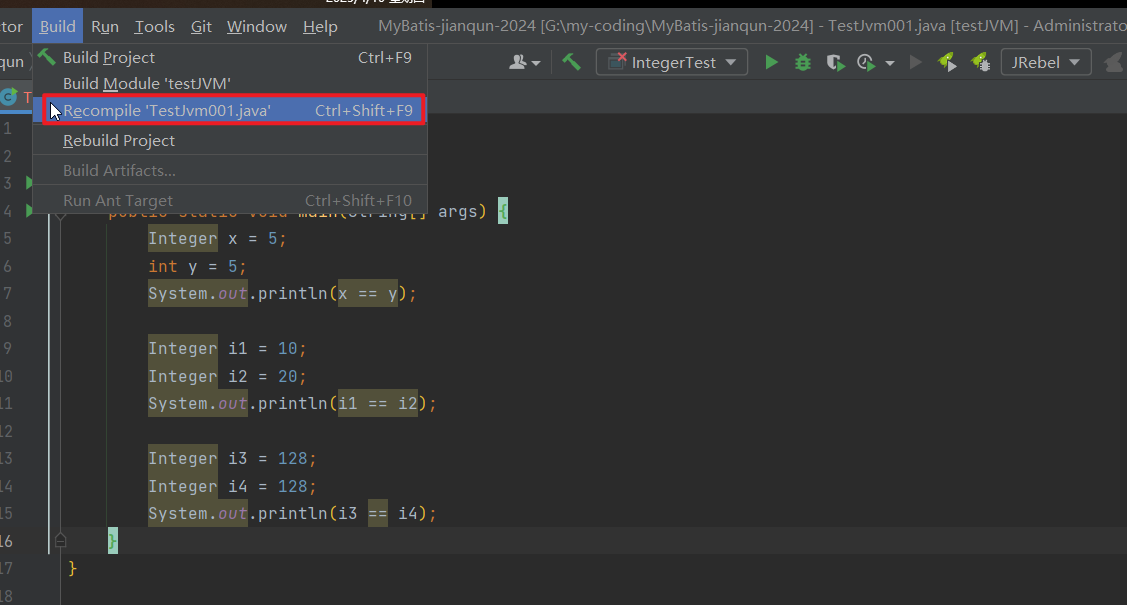Click the user accounts icon in toolbar

point(518,63)
